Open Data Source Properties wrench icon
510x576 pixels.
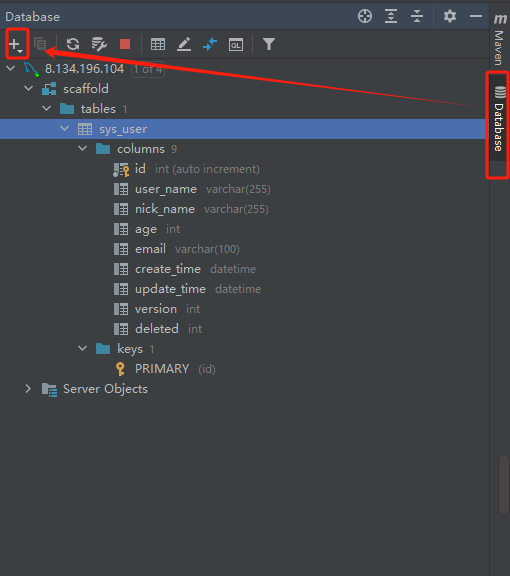99,44
